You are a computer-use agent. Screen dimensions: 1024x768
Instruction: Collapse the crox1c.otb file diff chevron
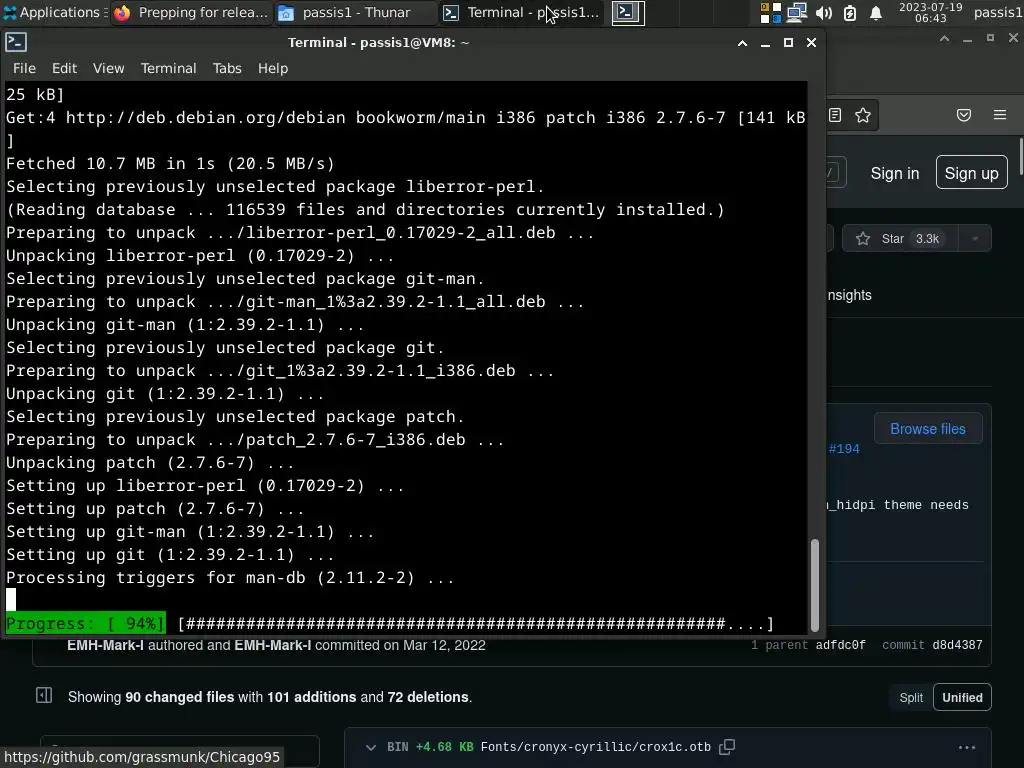pos(370,747)
